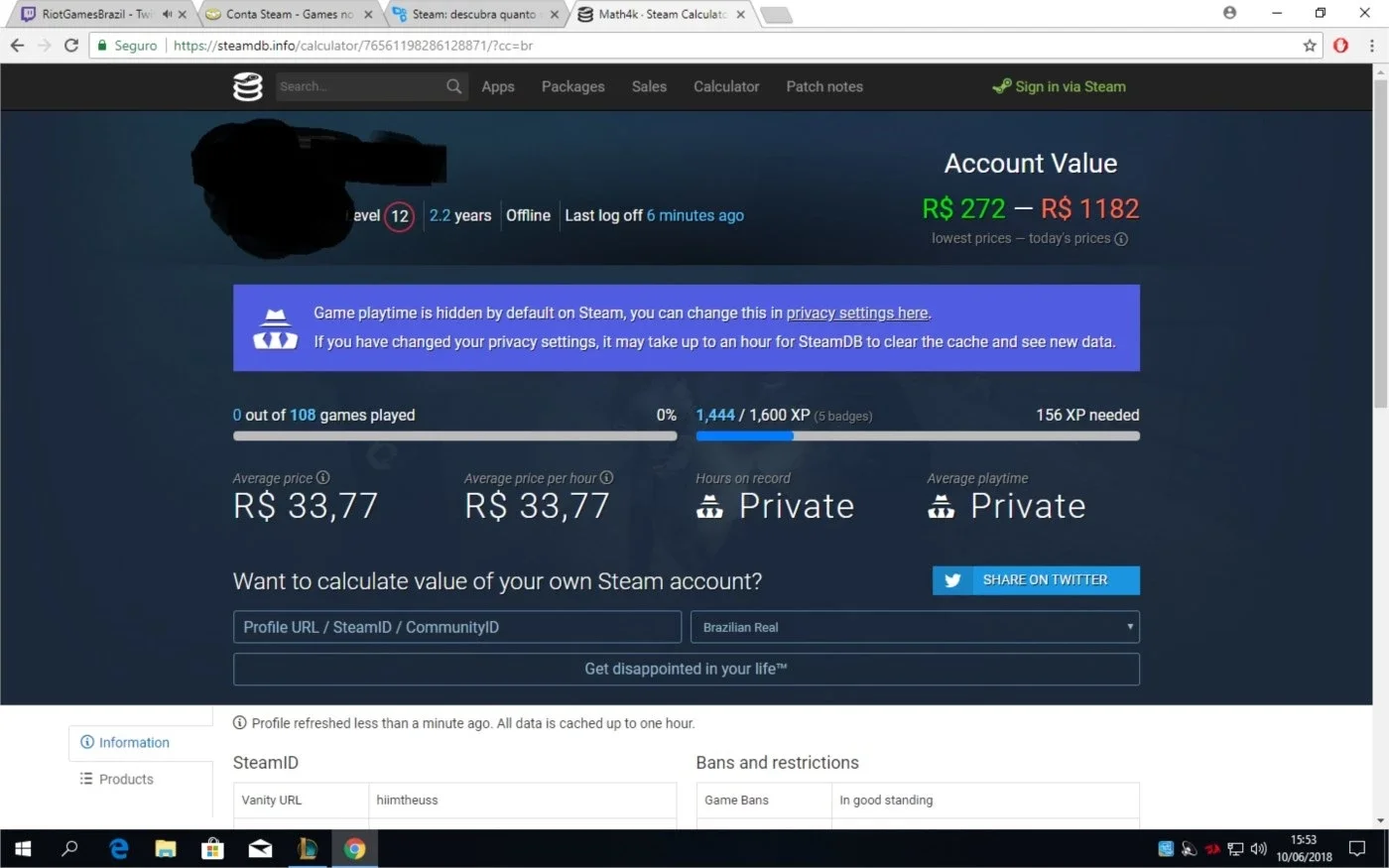Click the level 12 badge circle
This screenshot has width=1389, height=868.
coord(399,216)
